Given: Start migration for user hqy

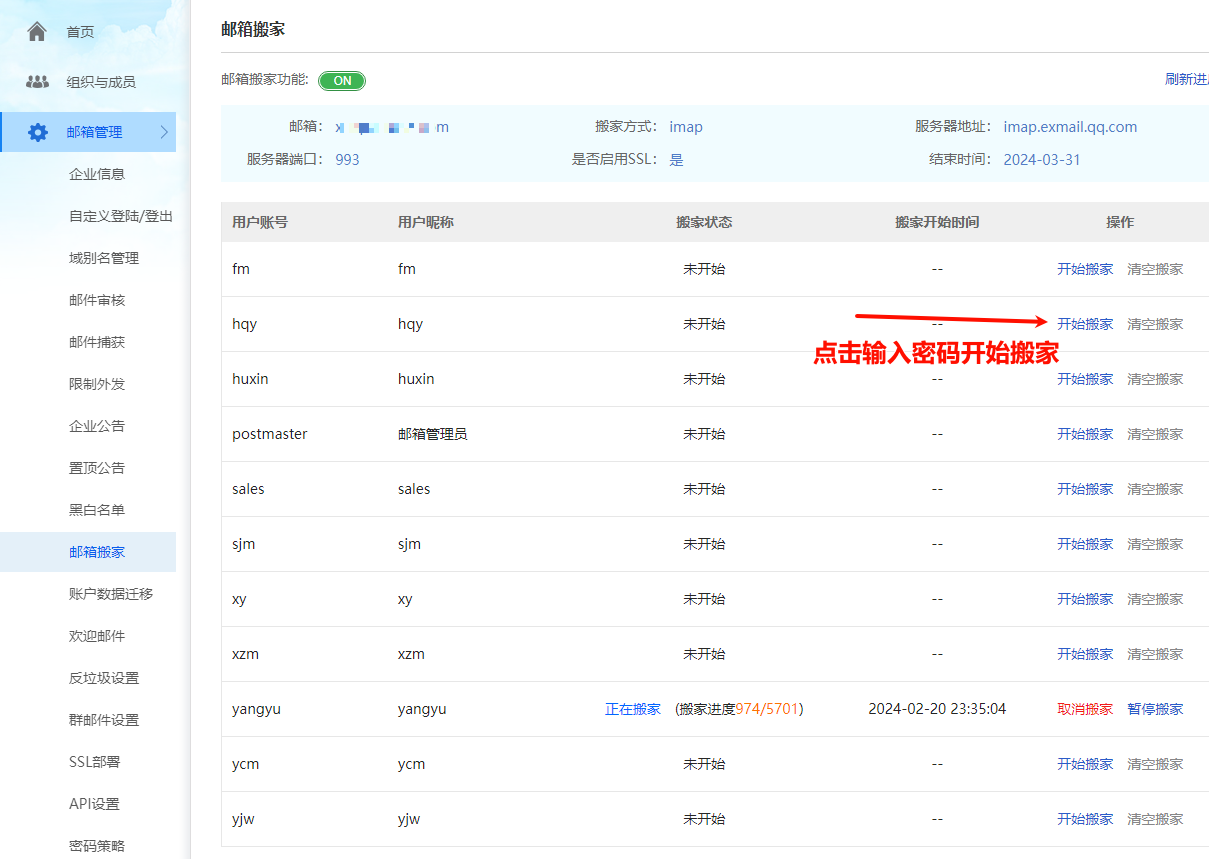Looking at the screenshot, I should (1085, 324).
